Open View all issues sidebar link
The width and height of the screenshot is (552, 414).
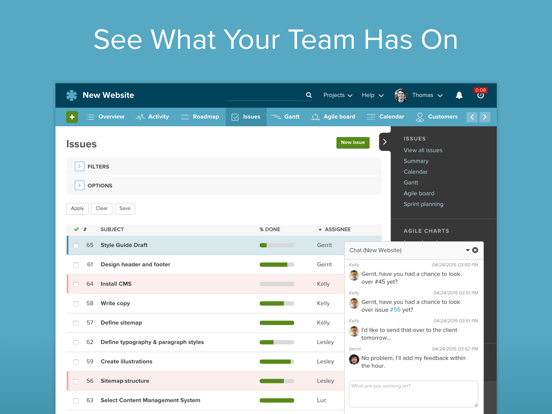coord(423,150)
